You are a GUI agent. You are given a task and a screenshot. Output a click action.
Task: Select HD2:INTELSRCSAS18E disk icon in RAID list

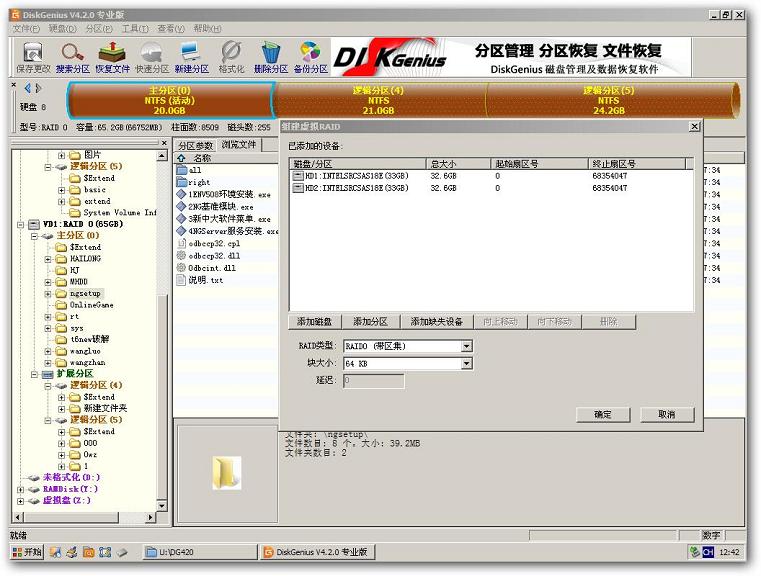(x=298, y=188)
